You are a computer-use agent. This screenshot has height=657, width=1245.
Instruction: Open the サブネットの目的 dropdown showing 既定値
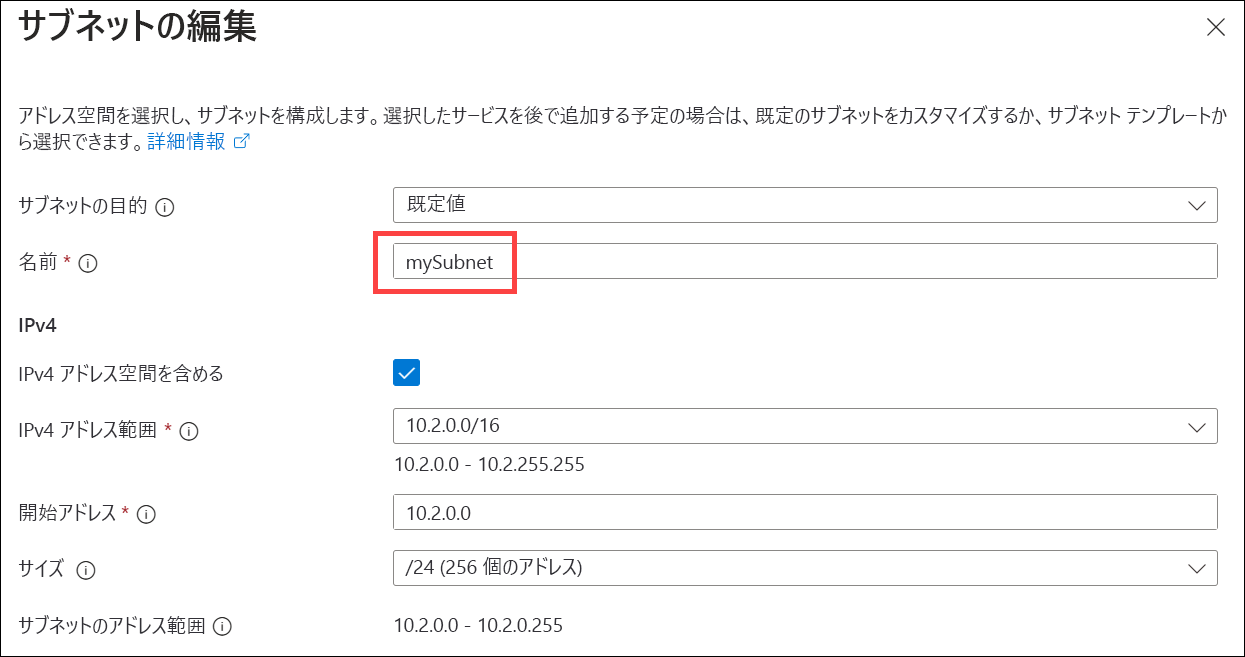click(805, 204)
